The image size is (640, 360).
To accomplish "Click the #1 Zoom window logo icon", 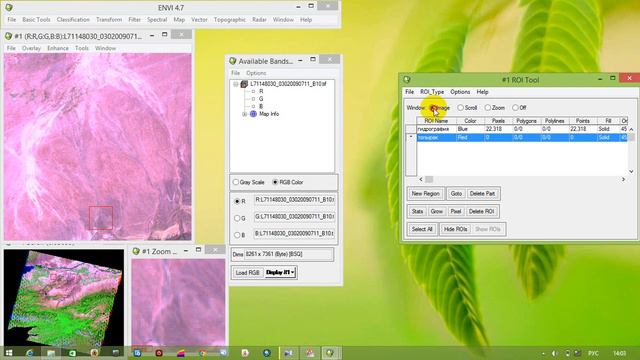I will tap(136, 251).
